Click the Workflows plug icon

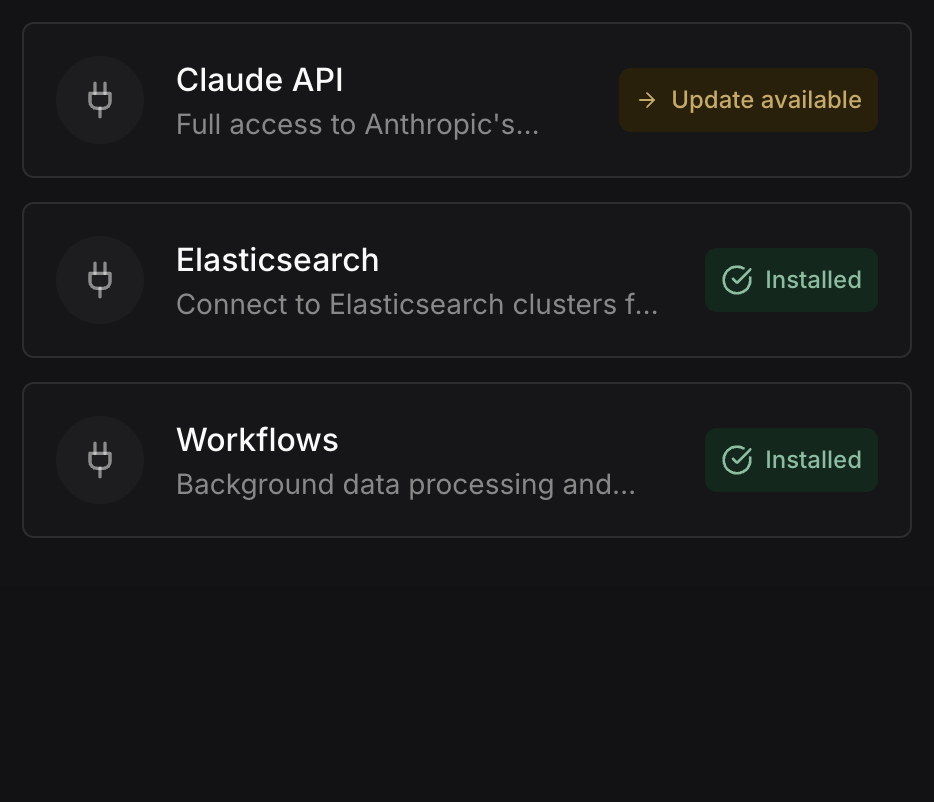100,460
